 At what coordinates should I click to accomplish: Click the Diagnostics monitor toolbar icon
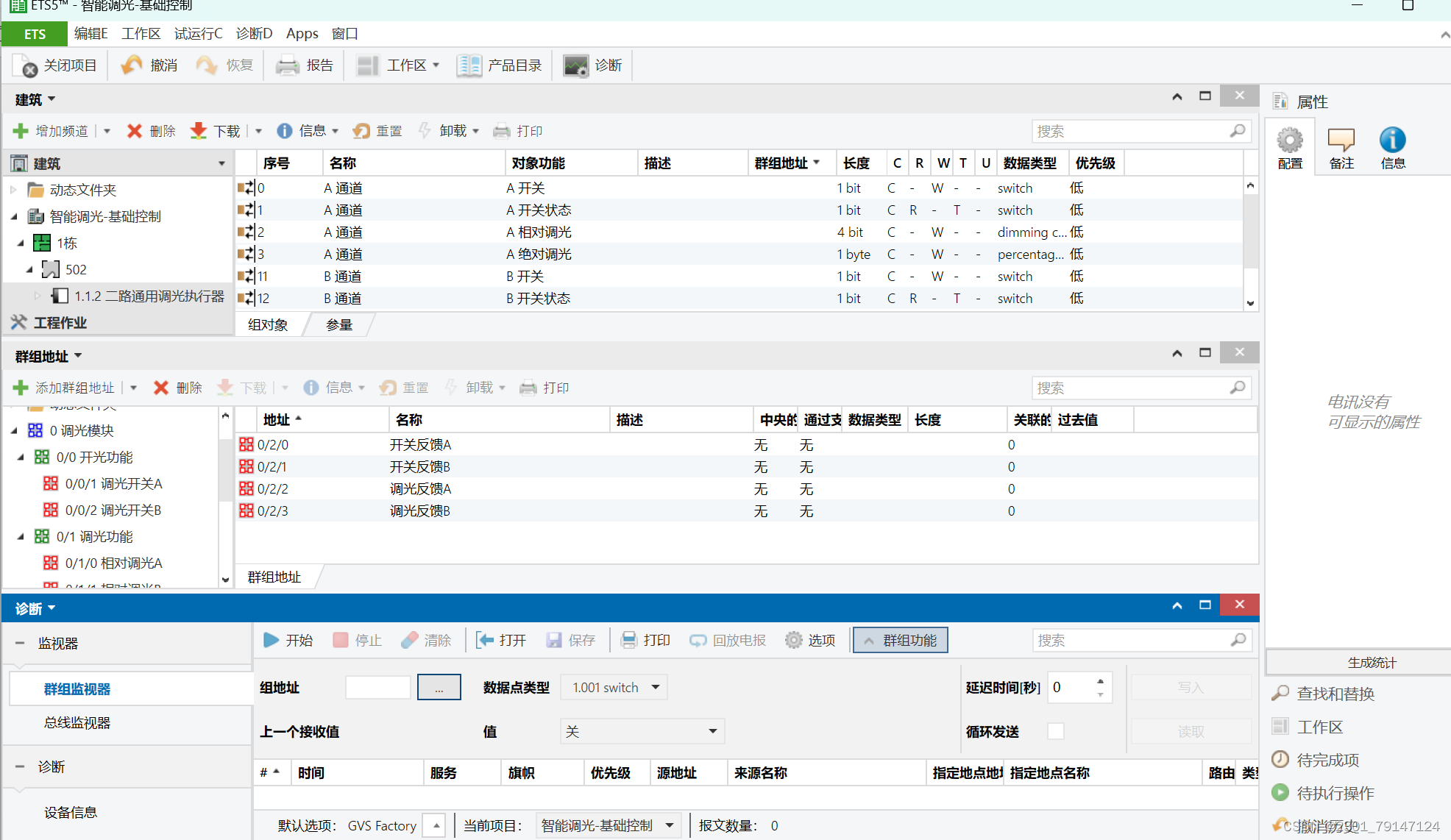pyautogui.click(x=575, y=65)
